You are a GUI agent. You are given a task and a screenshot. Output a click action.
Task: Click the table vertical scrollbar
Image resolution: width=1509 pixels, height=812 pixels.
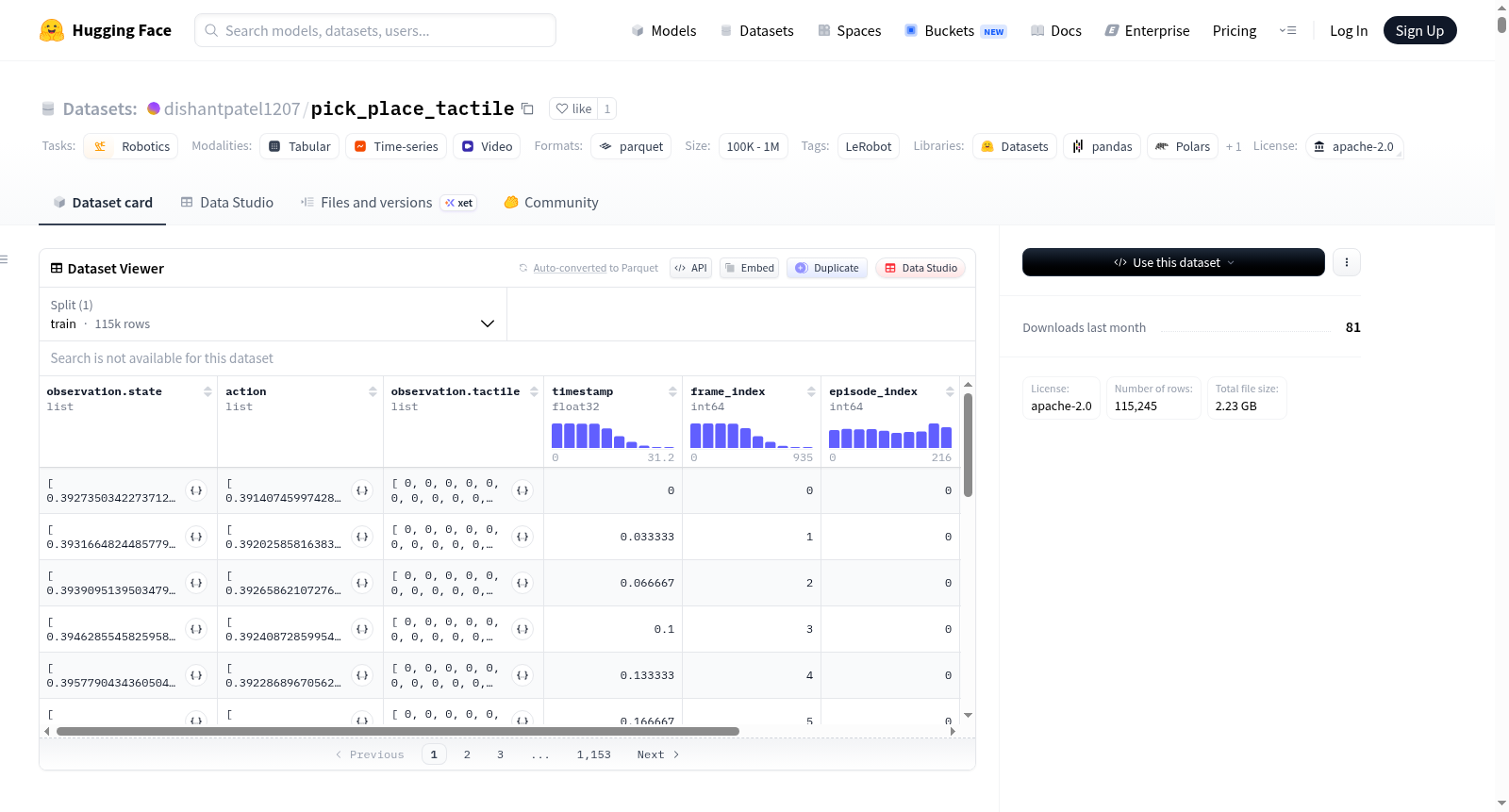tap(968, 445)
